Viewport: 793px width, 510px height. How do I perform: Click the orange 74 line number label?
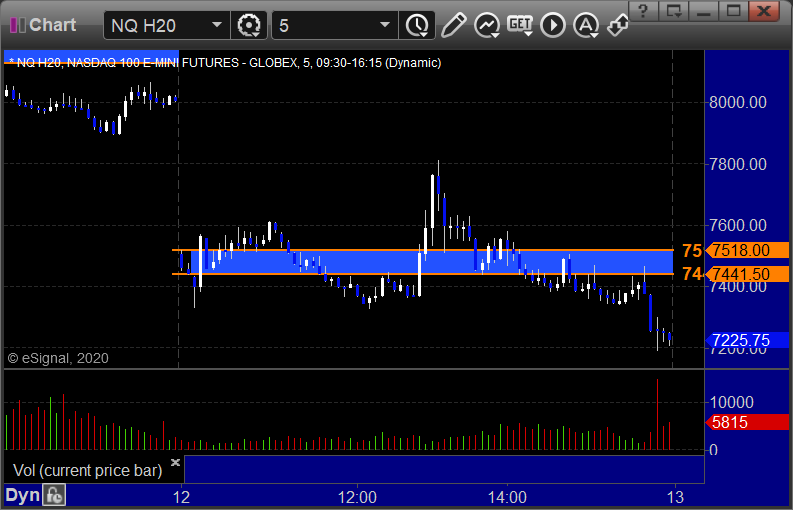692,274
